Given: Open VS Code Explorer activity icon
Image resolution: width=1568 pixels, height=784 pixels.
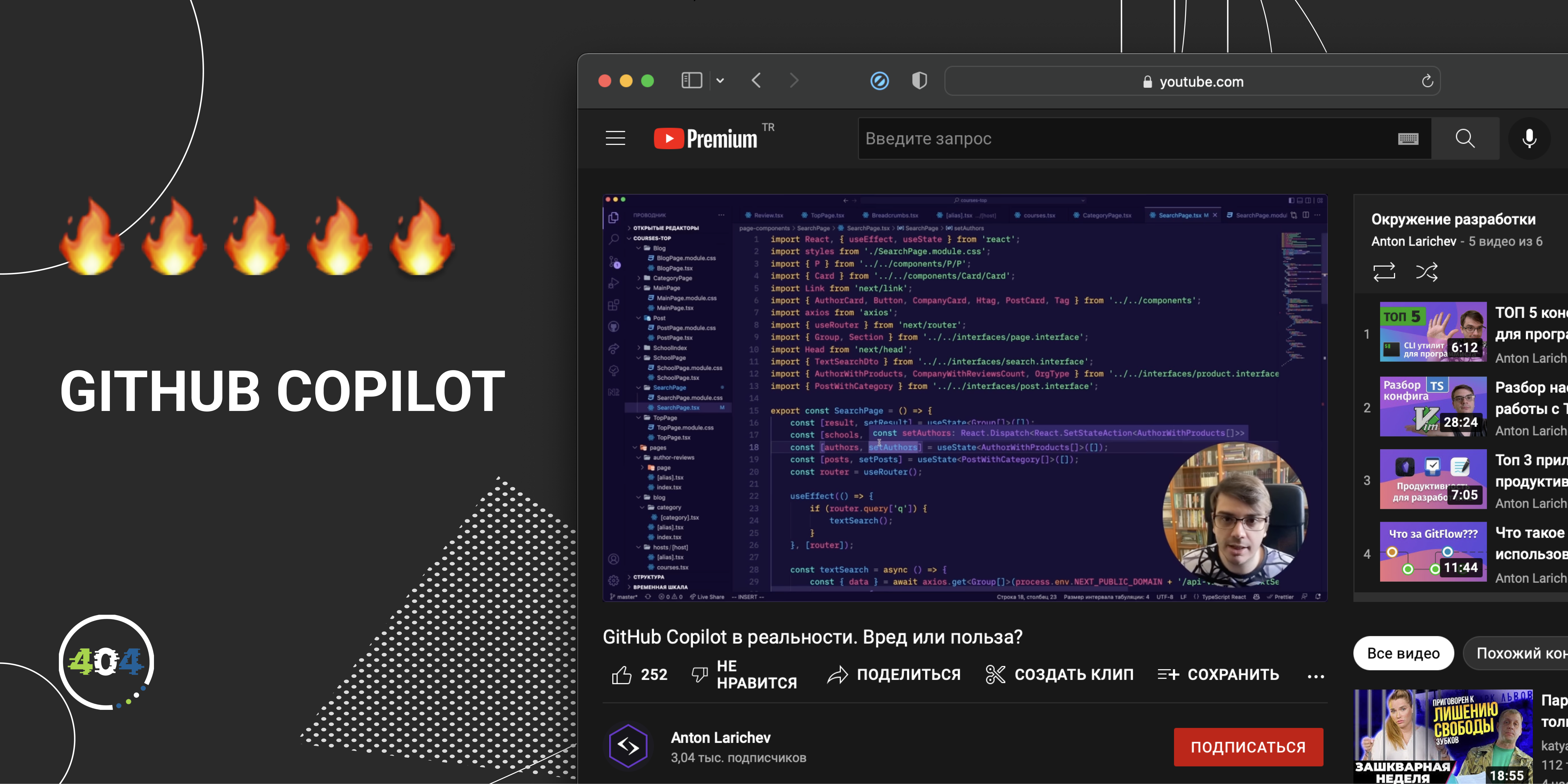Looking at the screenshot, I should (614, 217).
